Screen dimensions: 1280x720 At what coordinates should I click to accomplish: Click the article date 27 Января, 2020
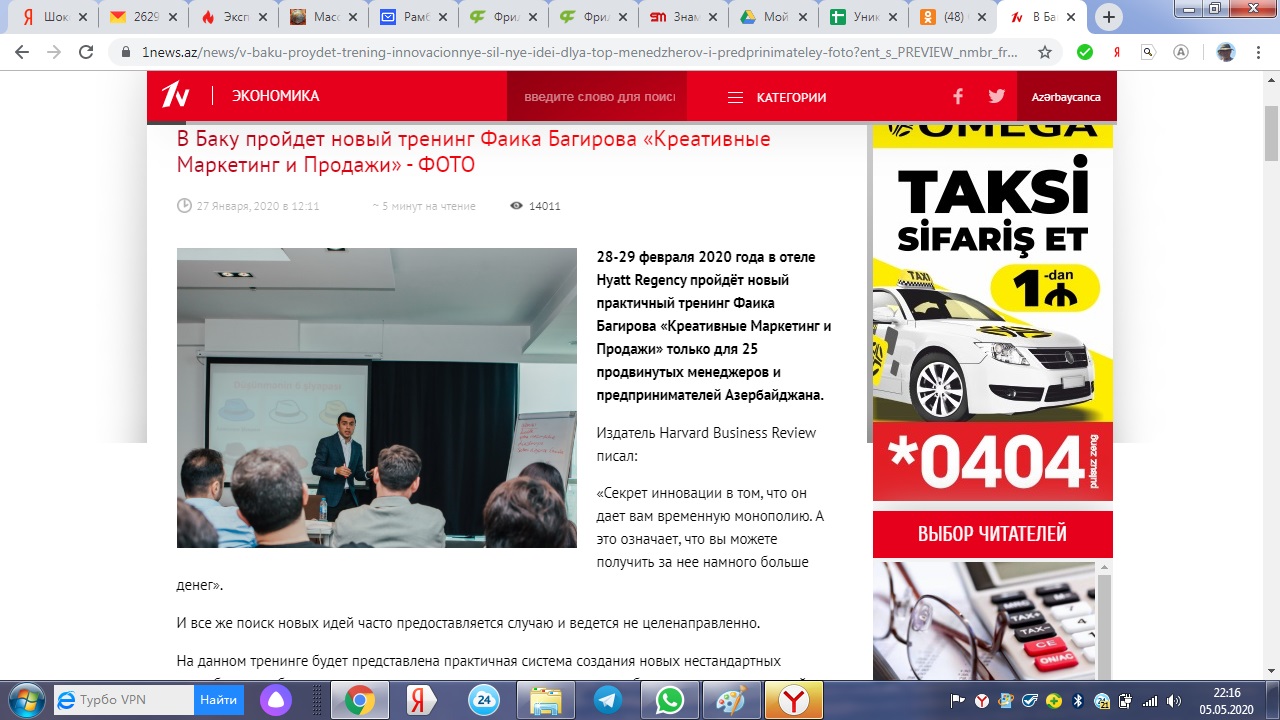tap(257, 206)
